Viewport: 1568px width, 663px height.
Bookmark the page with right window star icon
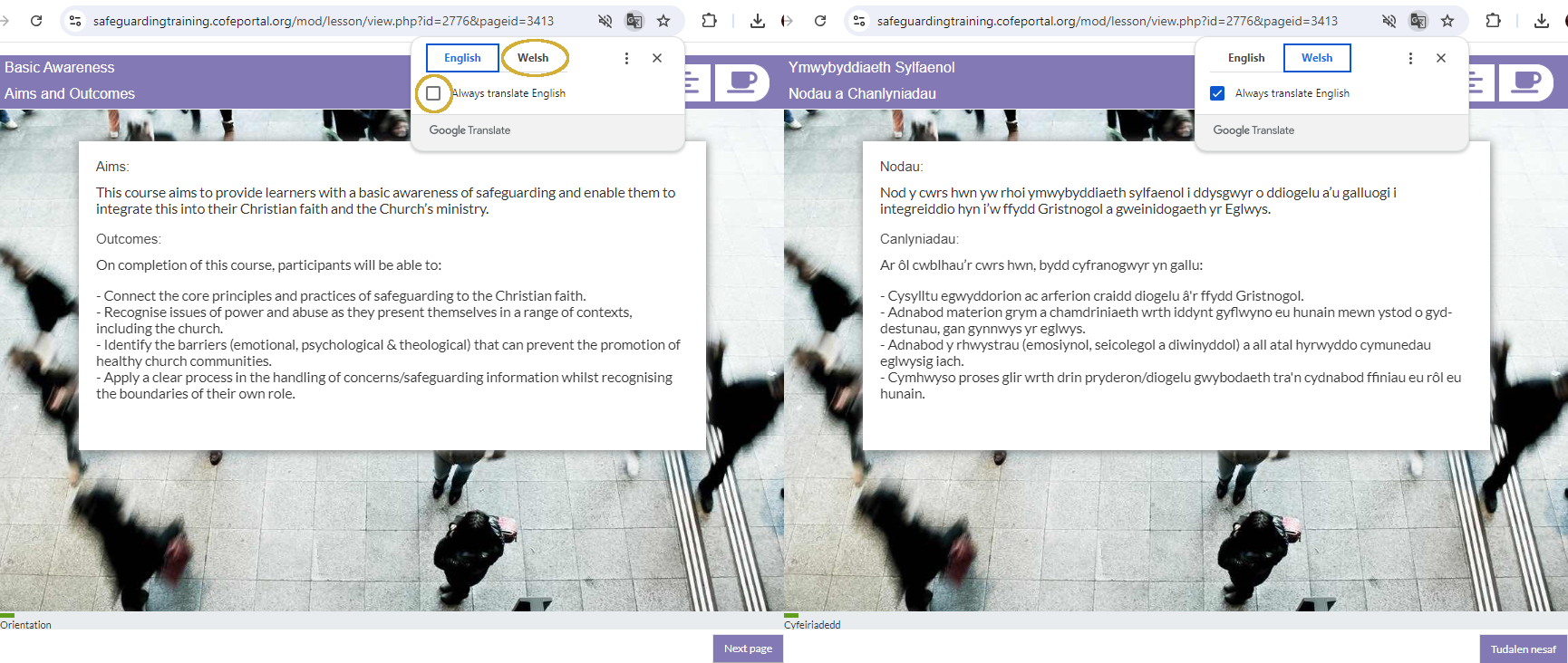(1447, 20)
